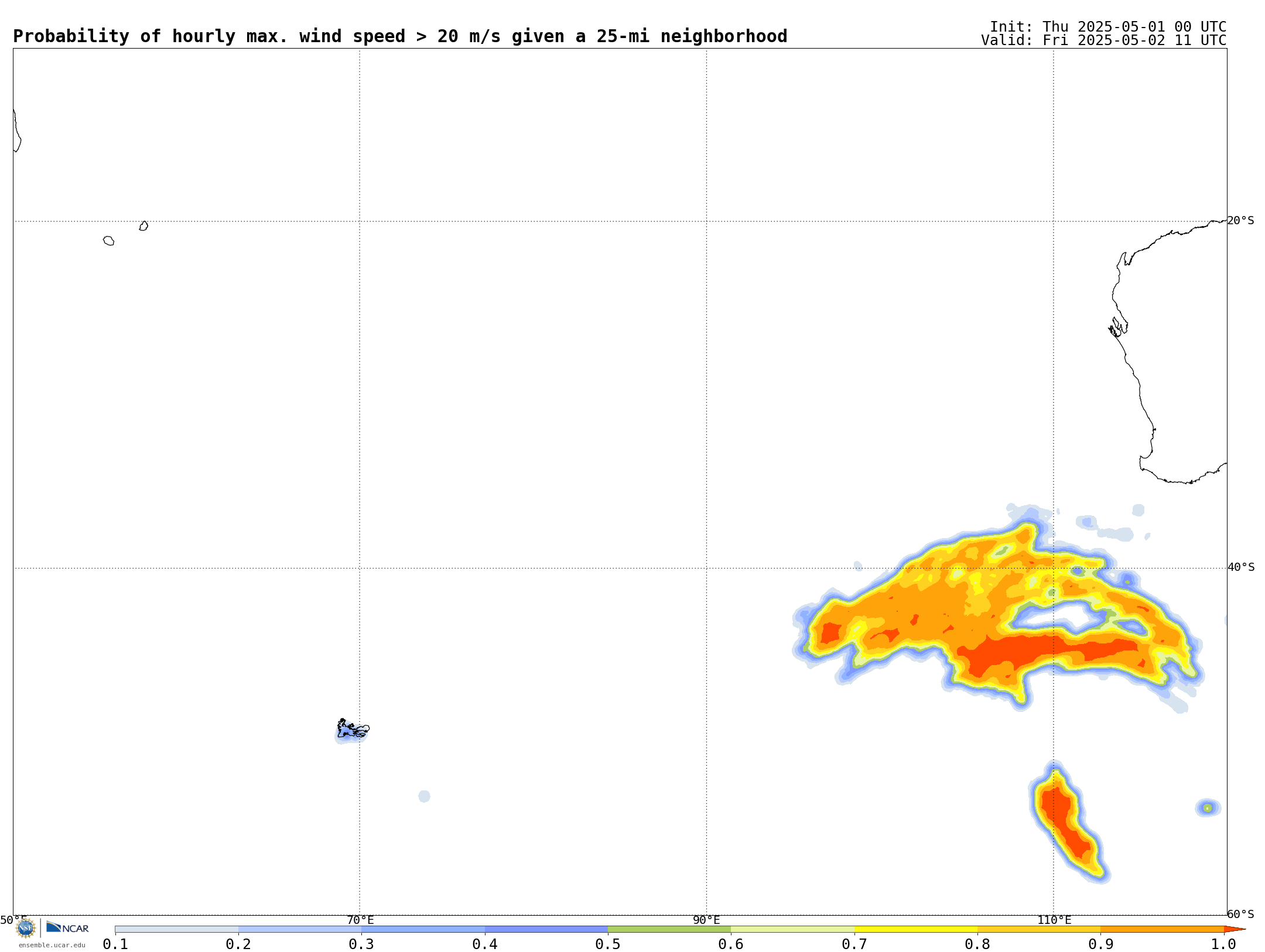Screen dimensions: 1265x952
Task: Click the 50°E longitude label
Action: point(13,920)
